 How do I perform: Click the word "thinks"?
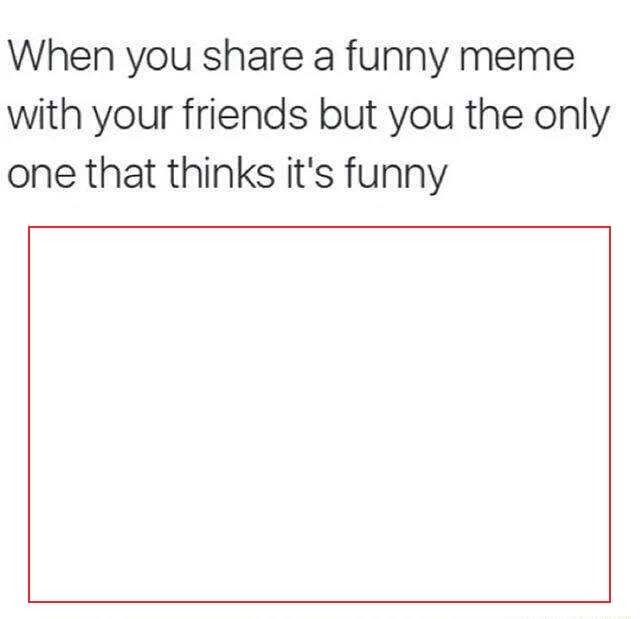(221, 173)
